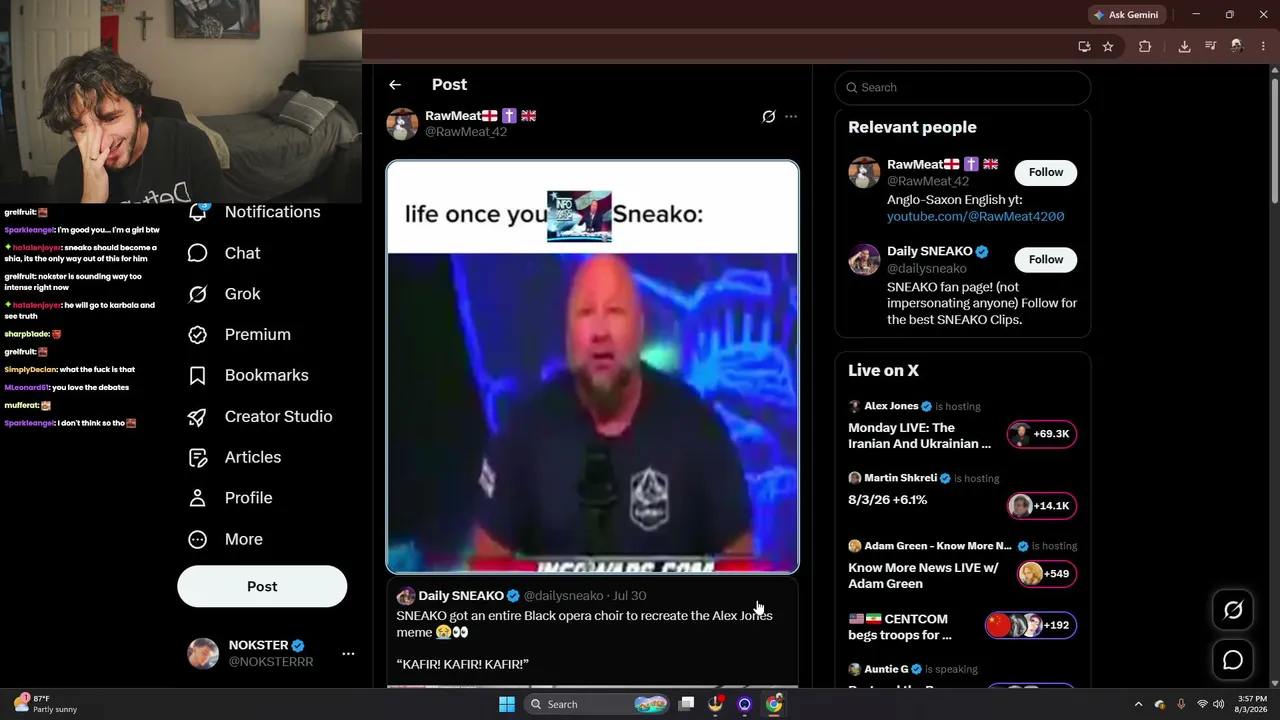This screenshot has height=720, width=1280.
Task: Open Chrome from the taskbar
Action: (x=774, y=704)
